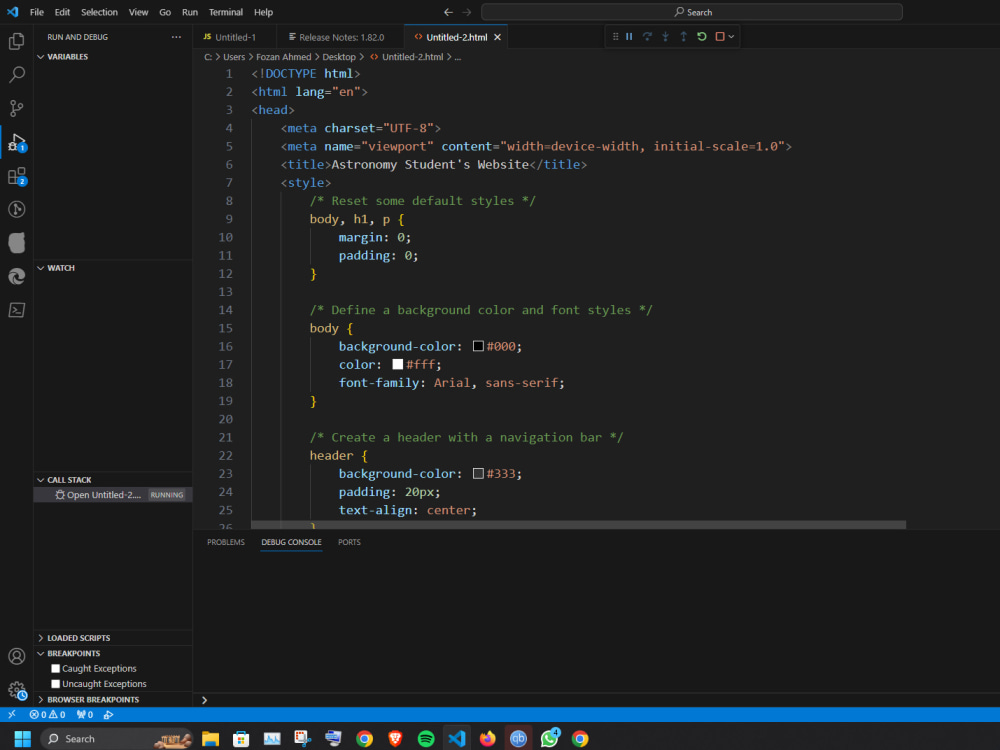Viewport: 1000px width, 750px height.
Task: Click the Fozan Ahmed breadcrumb segment
Action: point(284,57)
